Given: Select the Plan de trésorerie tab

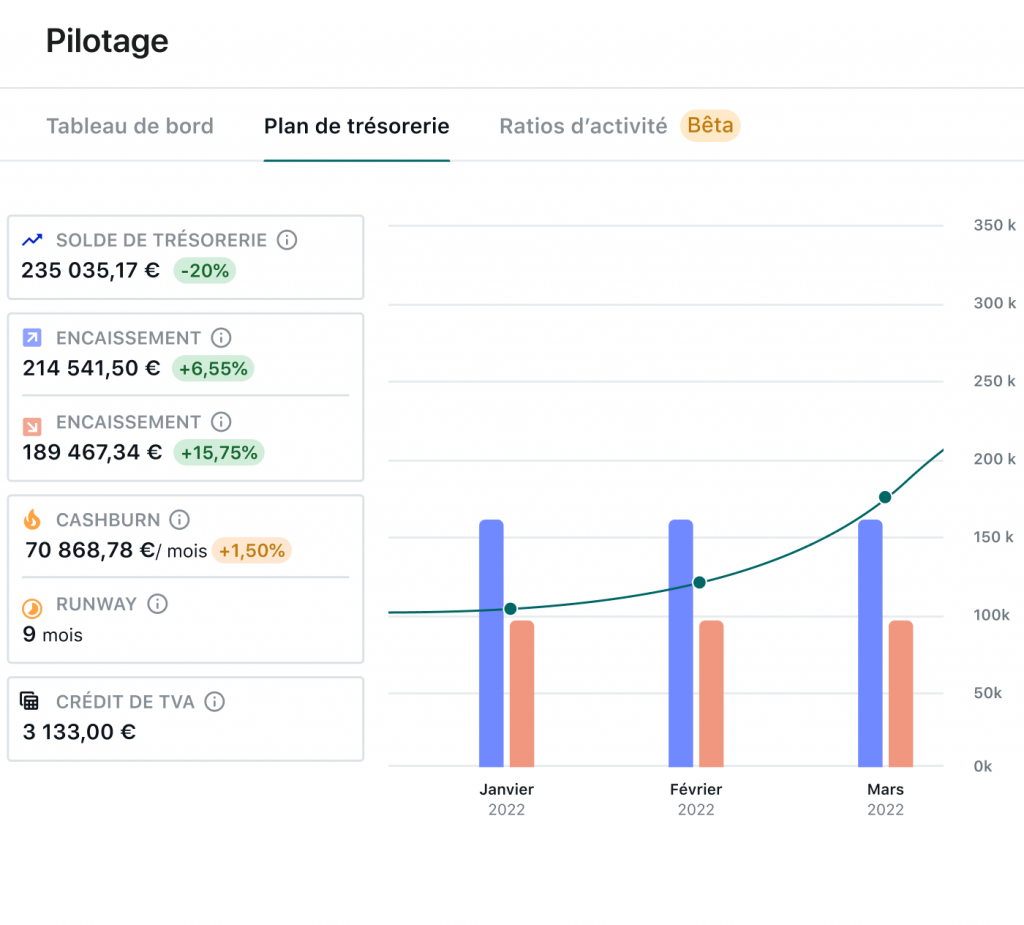Looking at the screenshot, I should coord(356,126).
